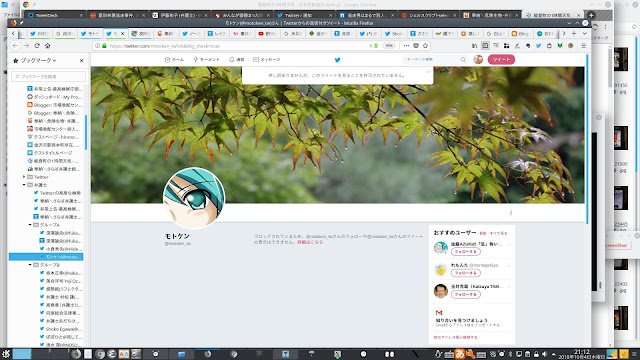Close the active Firefox tab
Viewport: 640px width, 360px height.
(x=122, y=33)
